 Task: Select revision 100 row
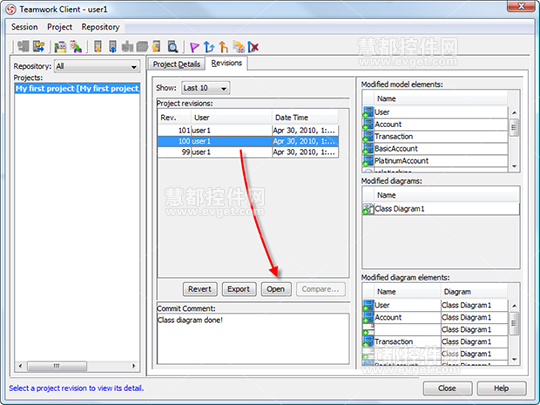point(248,141)
